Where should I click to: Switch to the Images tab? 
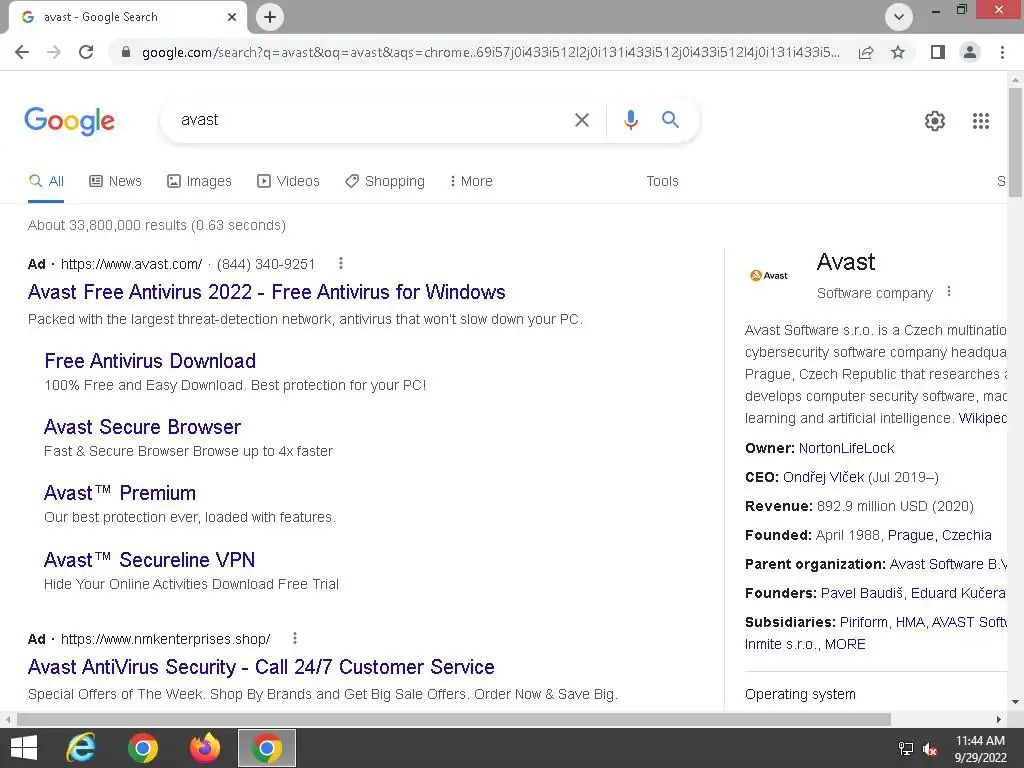pyautogui.click(x=199, y=182)
